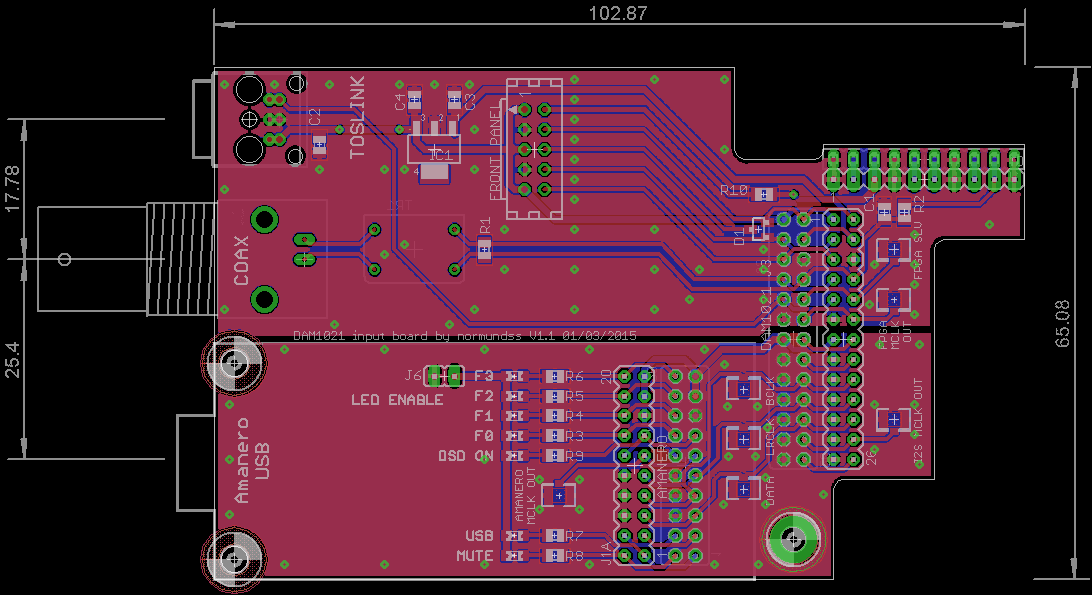Click the 65.08 height dimension label
The width and height of the screenshot is (1092, 595).
[x=1062, y=324]
